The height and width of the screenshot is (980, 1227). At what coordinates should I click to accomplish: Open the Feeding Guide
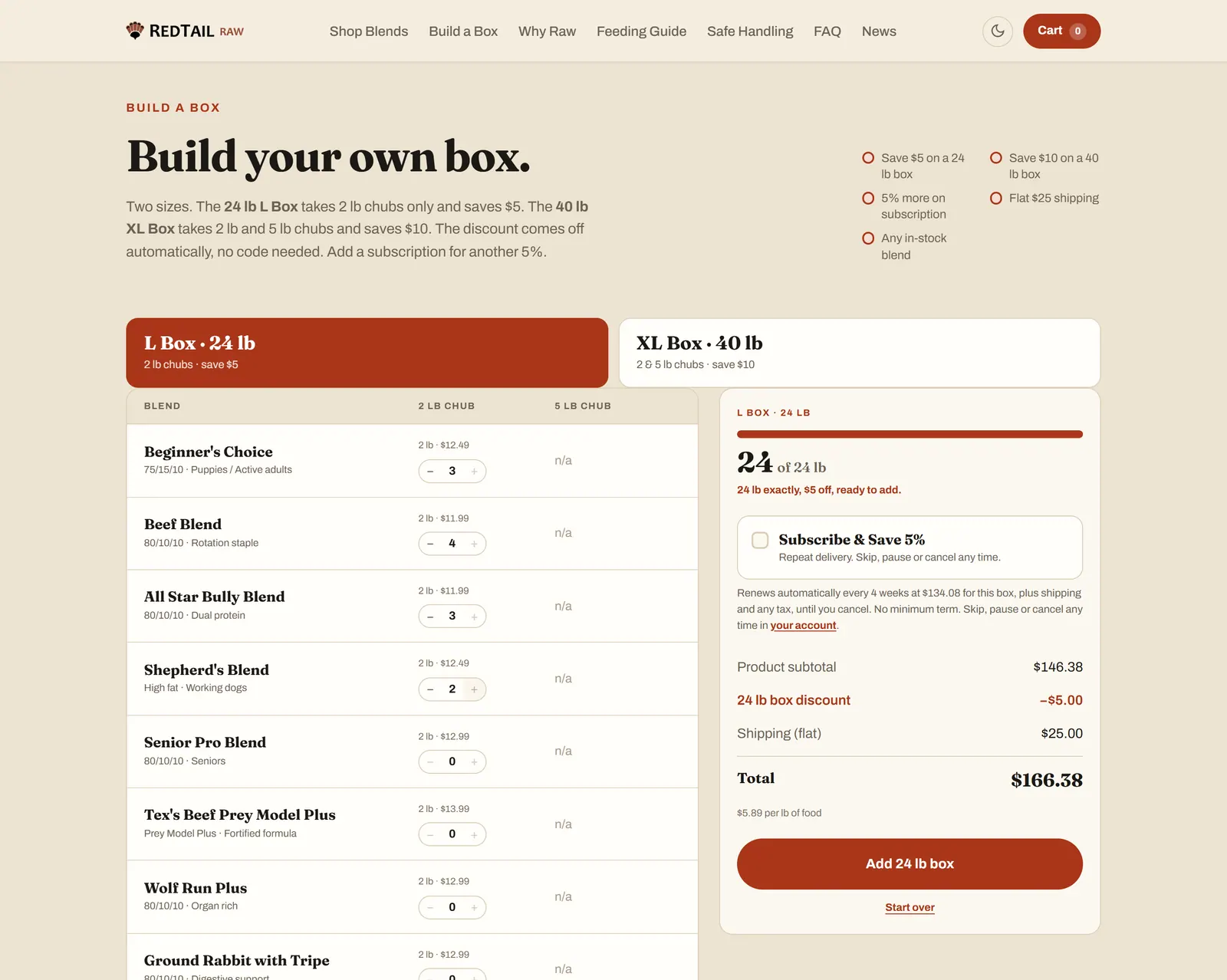(641, 31)
